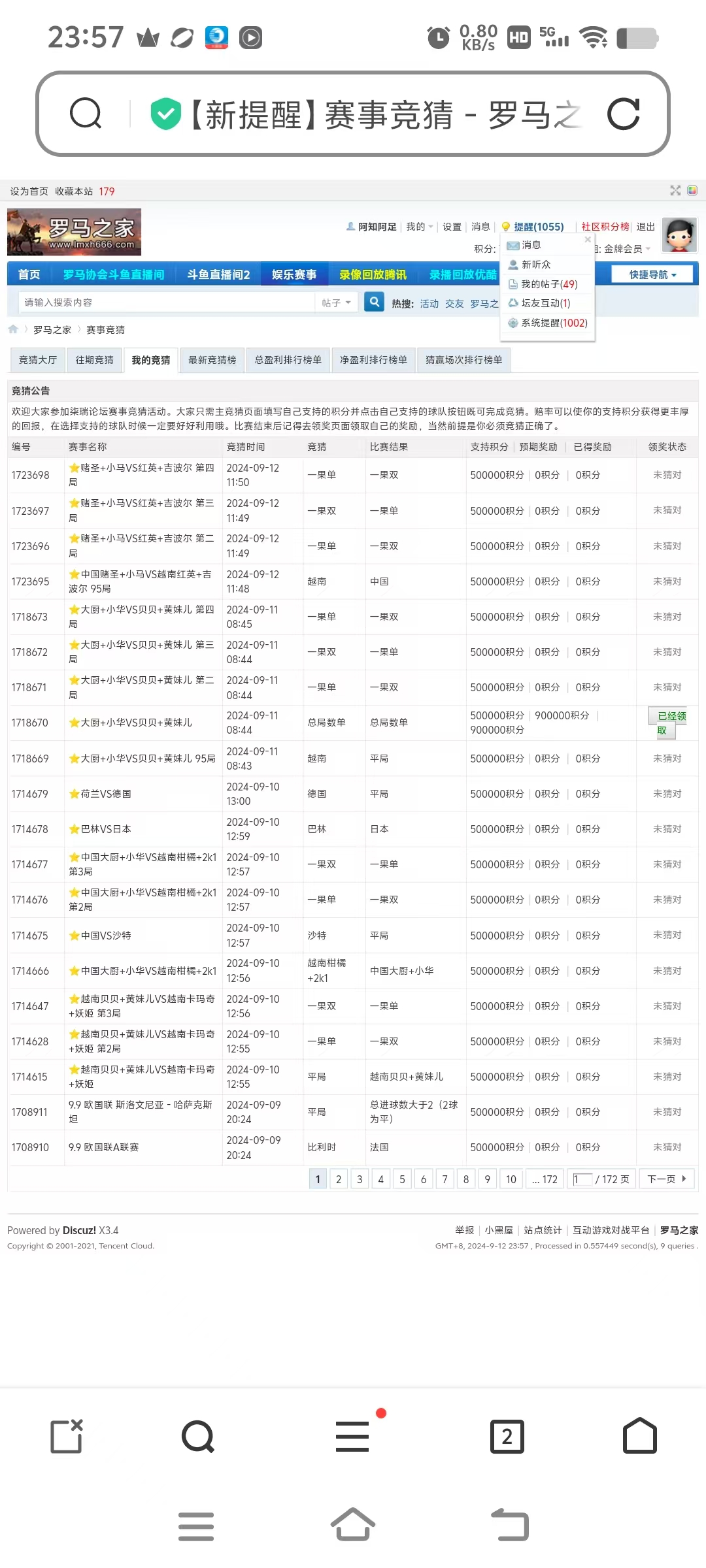Click the user avatar picture
This screenshot has height=1568, width=706.
click(679, 235)
